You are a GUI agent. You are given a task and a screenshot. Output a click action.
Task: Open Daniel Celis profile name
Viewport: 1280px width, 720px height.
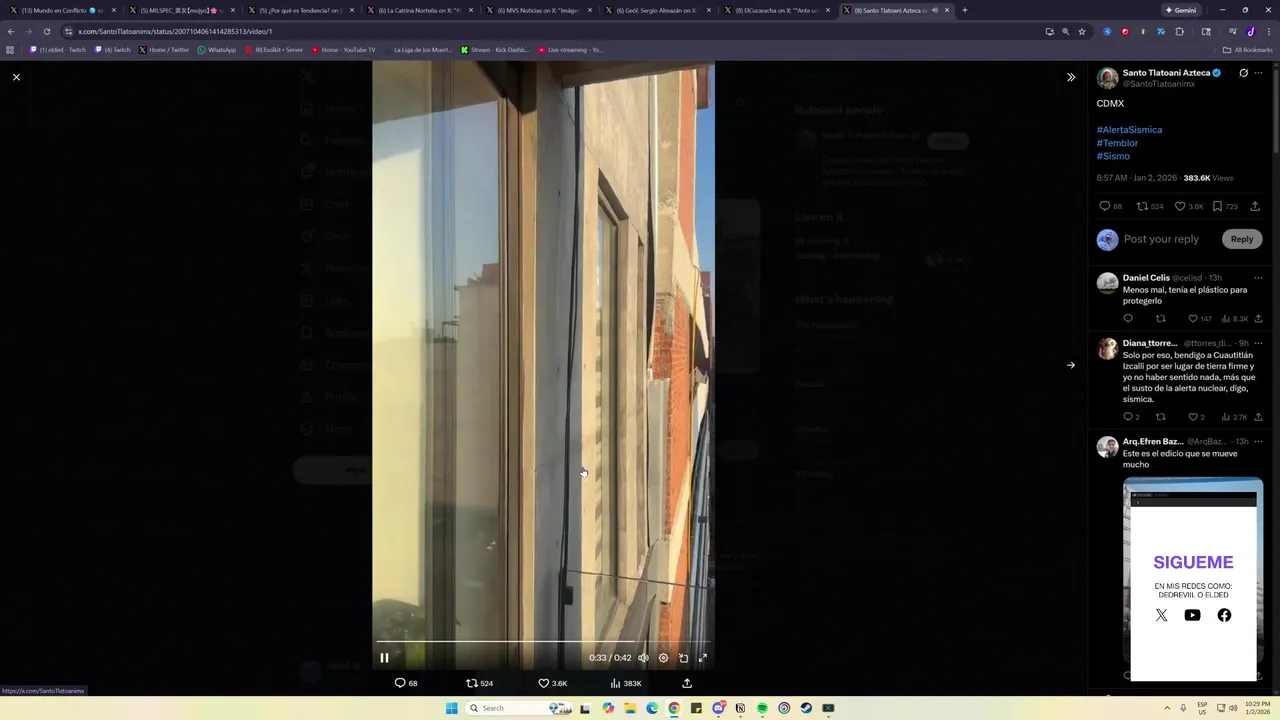[1146, 278]
